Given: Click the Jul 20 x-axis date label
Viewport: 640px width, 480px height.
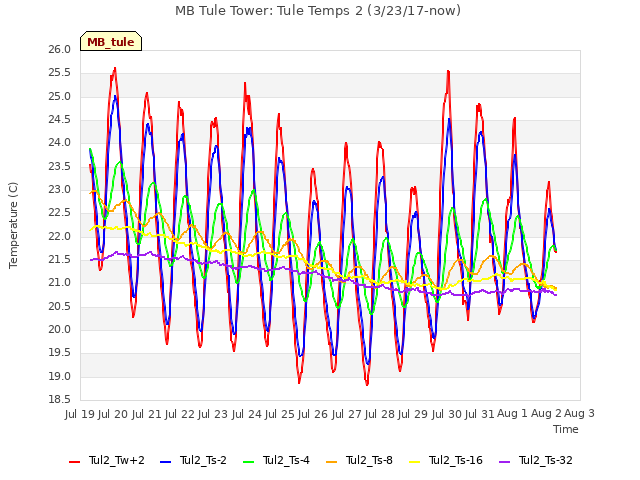Looking at the screenshot, I should click(x=113, y=414).
